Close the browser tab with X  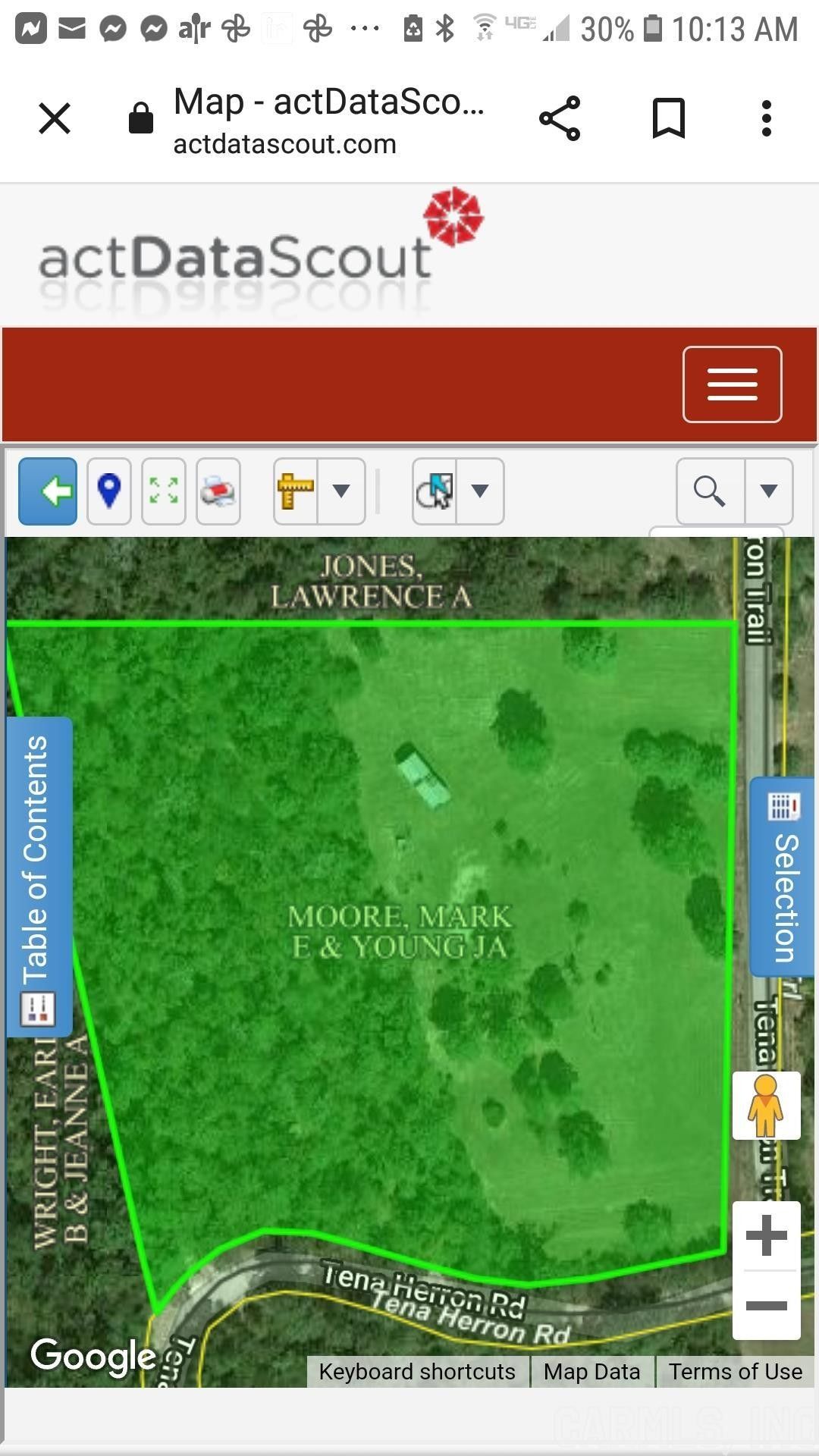pos(55,118)
